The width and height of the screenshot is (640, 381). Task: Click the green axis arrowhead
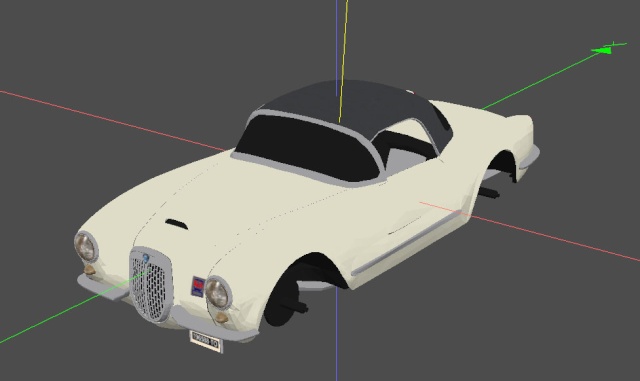(602, 51)
